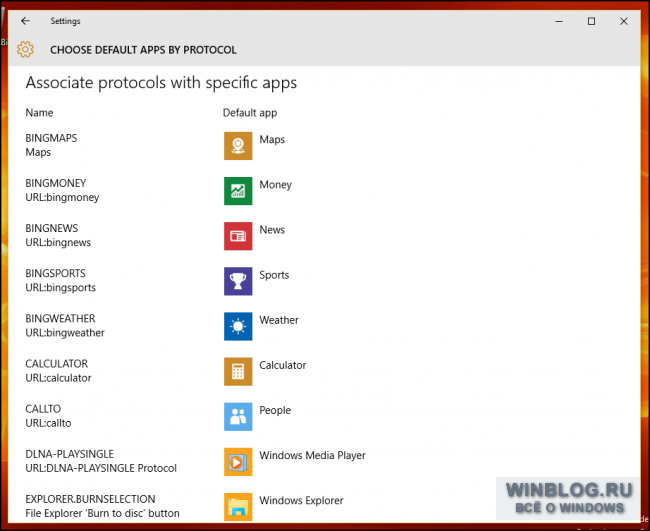Maximize the Settings window
Viewport: 650px width, 531px height.
pyautogui.click(x=592, y=21)
